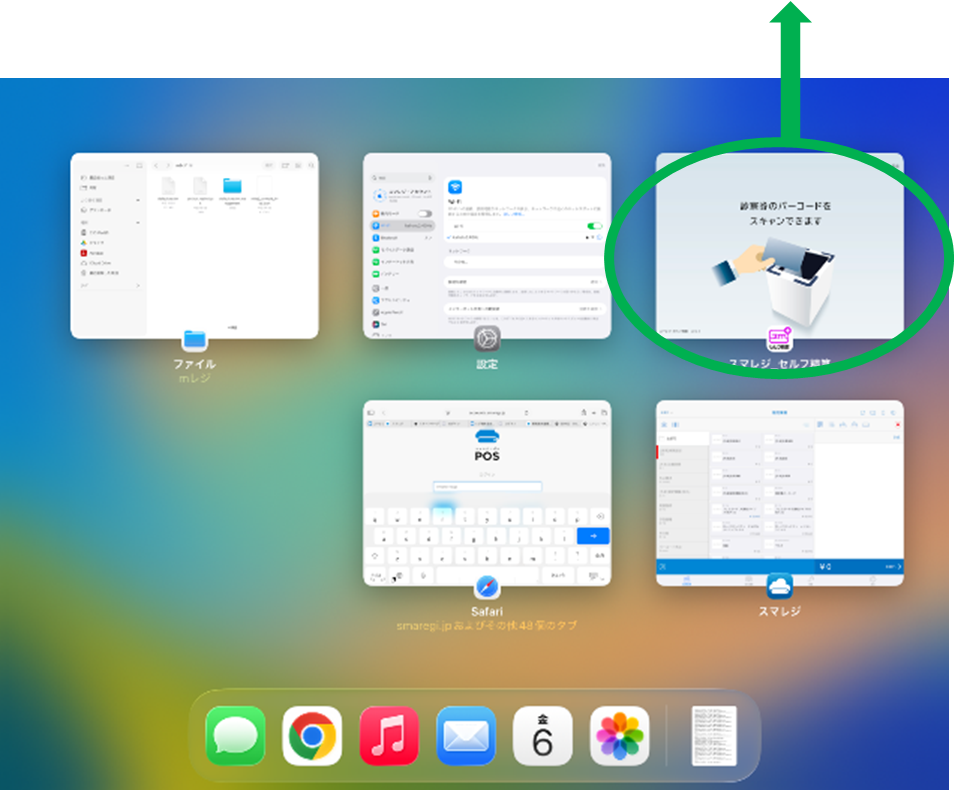This screenshot has height=790, width=954.
Task: Toggle the green Wi-Fi switch in Settings preview
Action: (596, 226)
